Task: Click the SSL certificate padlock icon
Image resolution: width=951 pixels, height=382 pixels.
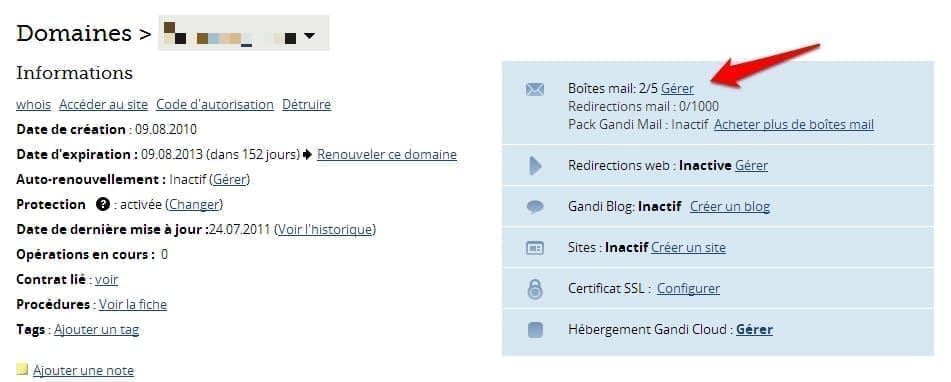Action: point(535,289)
